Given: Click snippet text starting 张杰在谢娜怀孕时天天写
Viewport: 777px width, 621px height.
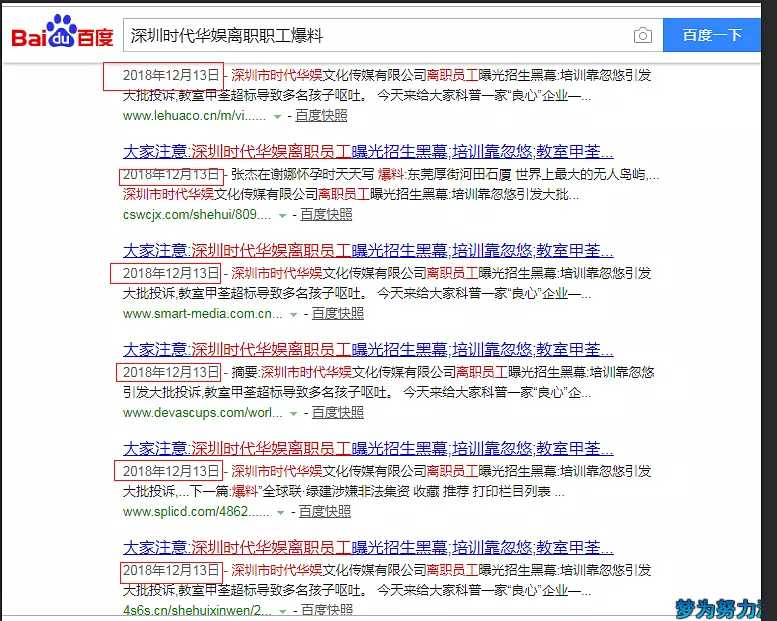Looking at the screenshot, I should 445,174.
